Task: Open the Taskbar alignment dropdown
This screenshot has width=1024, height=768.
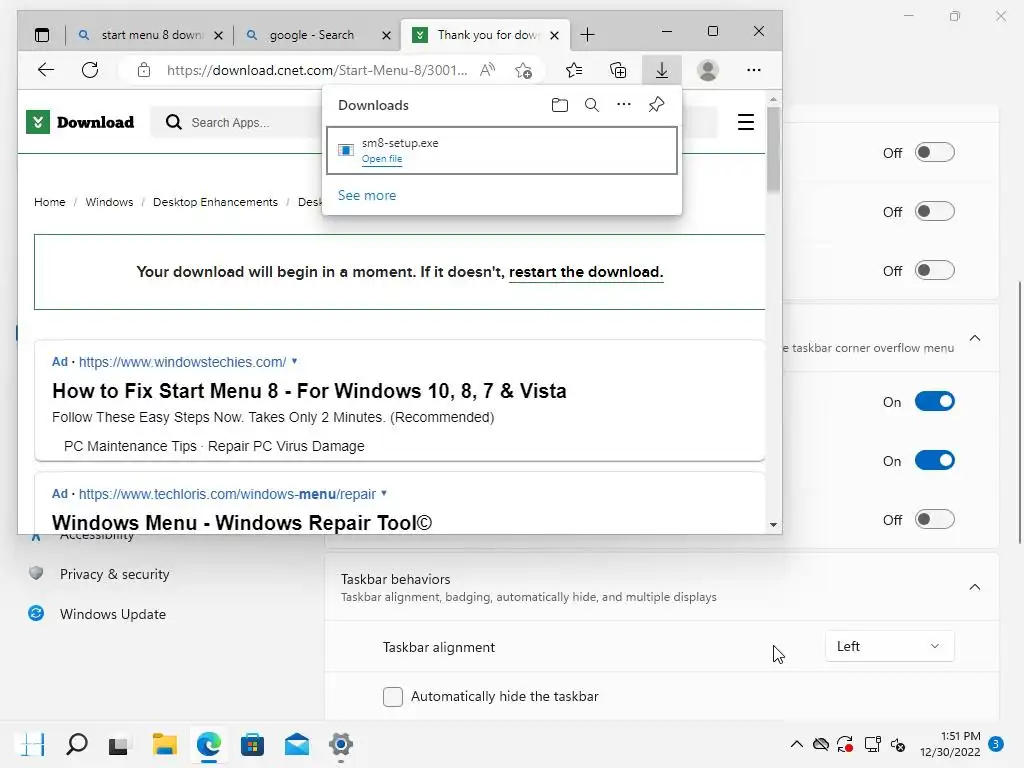Action: tap(889, 646)
